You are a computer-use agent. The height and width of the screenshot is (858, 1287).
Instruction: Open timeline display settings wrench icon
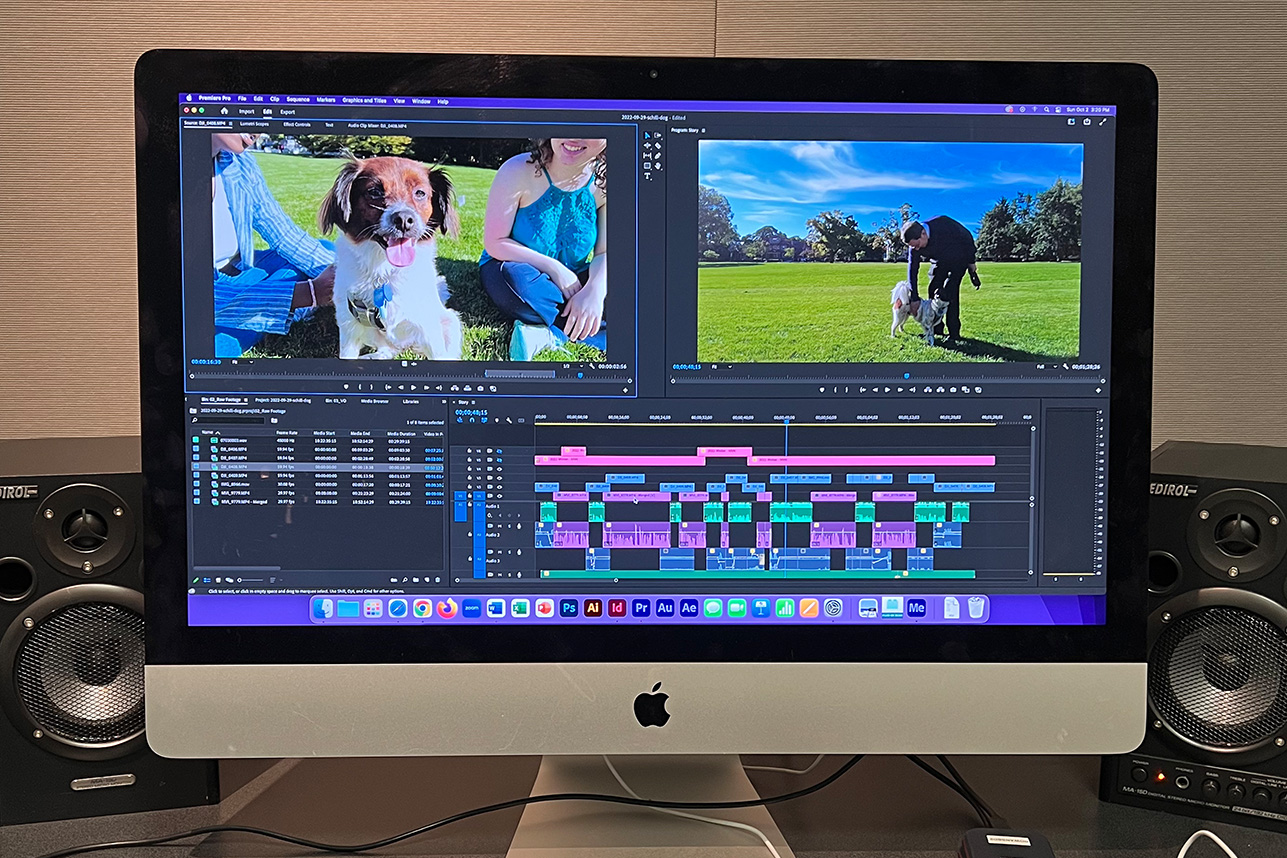tap(508, 421)
